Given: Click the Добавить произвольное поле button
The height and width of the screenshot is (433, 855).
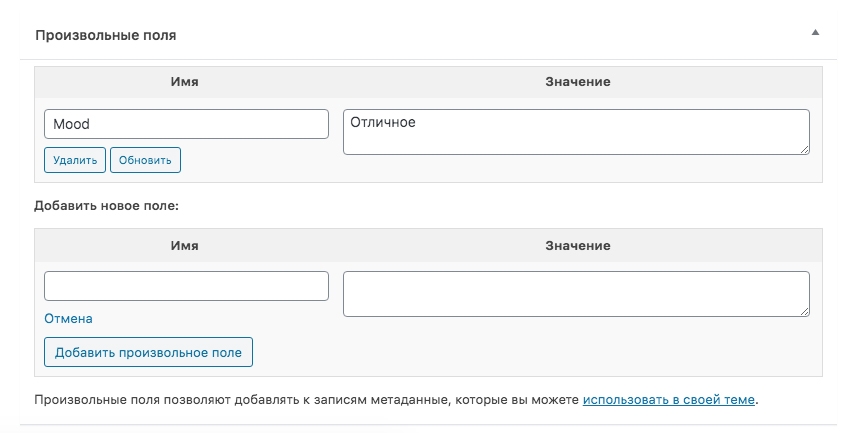Looking at the screenshot, I should [x=149, y=353].
